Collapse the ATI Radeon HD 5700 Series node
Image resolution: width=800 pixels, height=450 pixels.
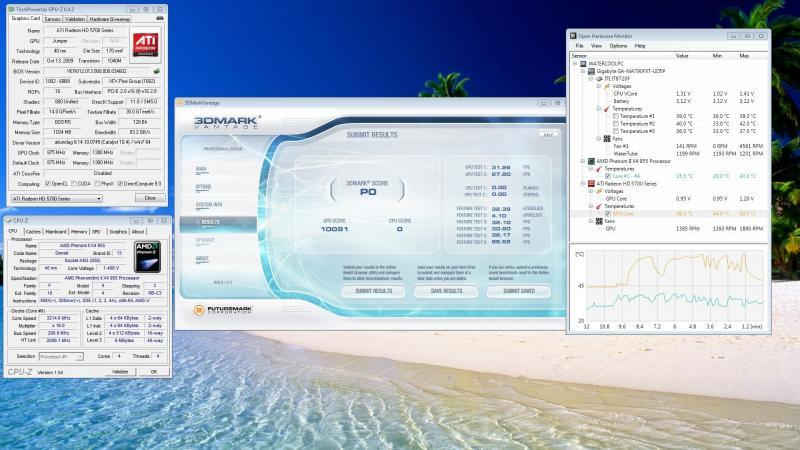click(583, 184)
